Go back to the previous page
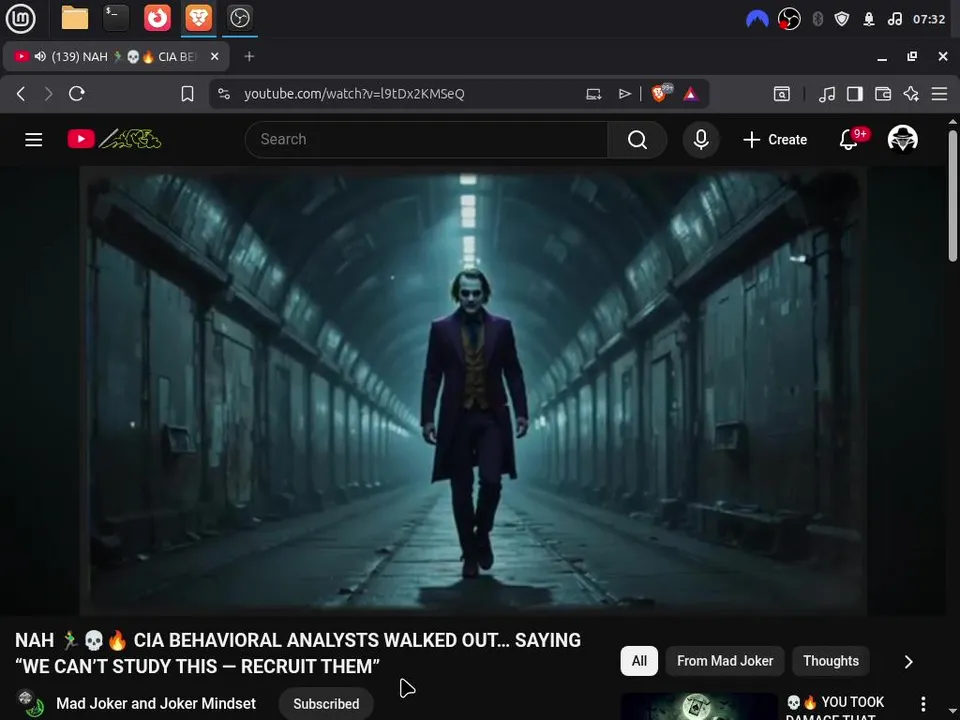Screen dimensions: 960x720 tap(21, 94)
